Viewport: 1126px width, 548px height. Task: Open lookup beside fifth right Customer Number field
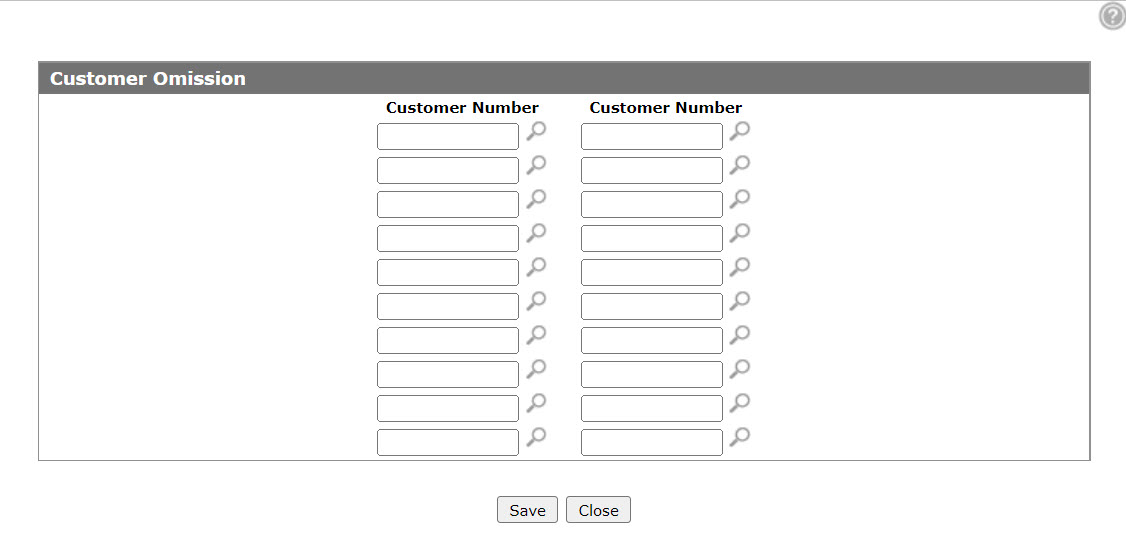tap(740, 267)
